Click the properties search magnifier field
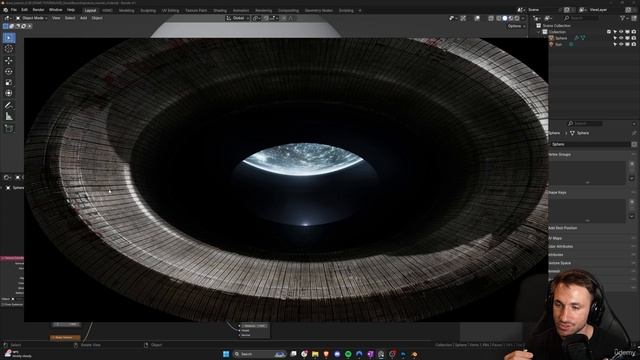640x360 pixels. (584, 123)
